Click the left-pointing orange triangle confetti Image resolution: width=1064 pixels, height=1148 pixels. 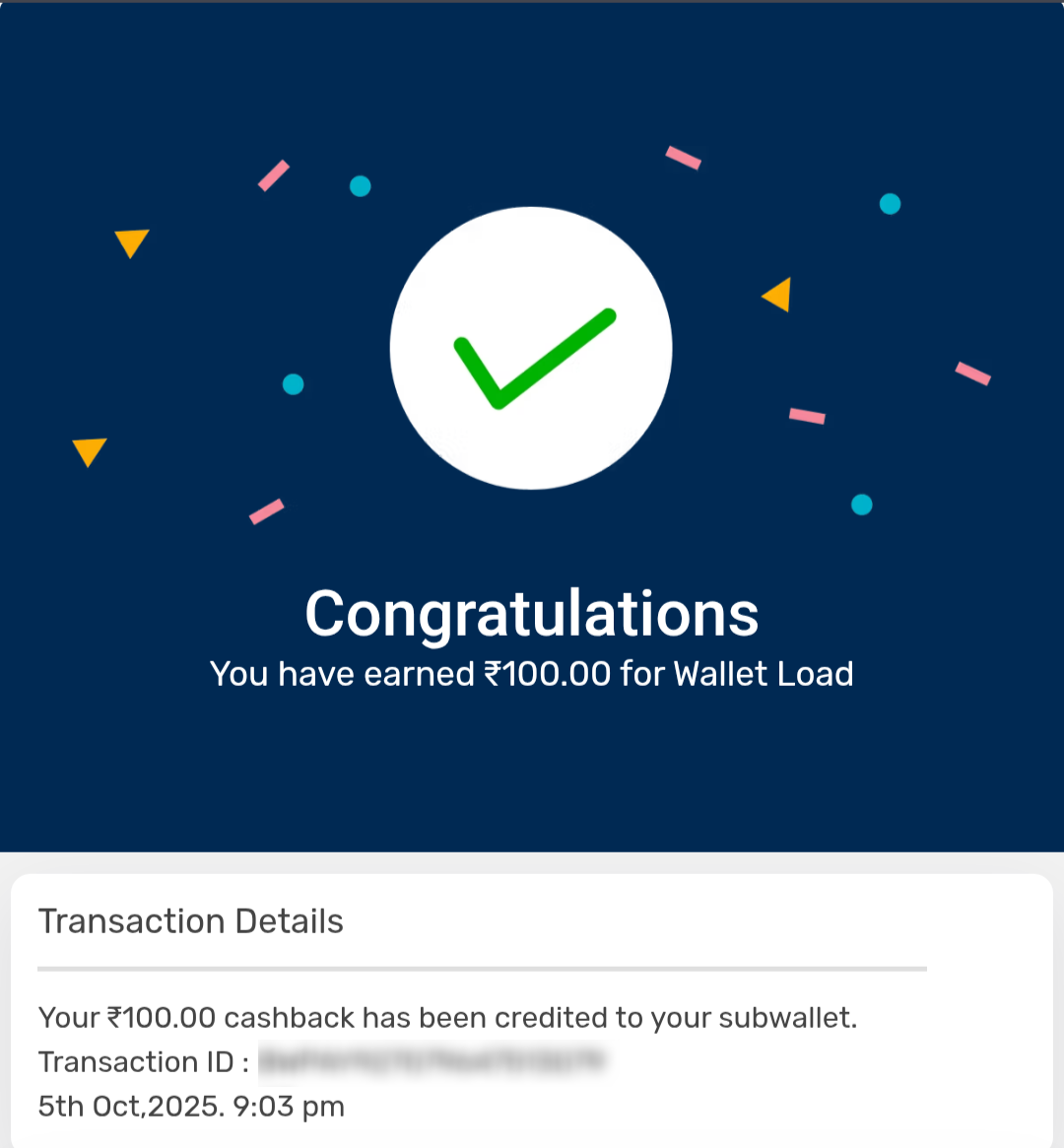pos(778,295)
